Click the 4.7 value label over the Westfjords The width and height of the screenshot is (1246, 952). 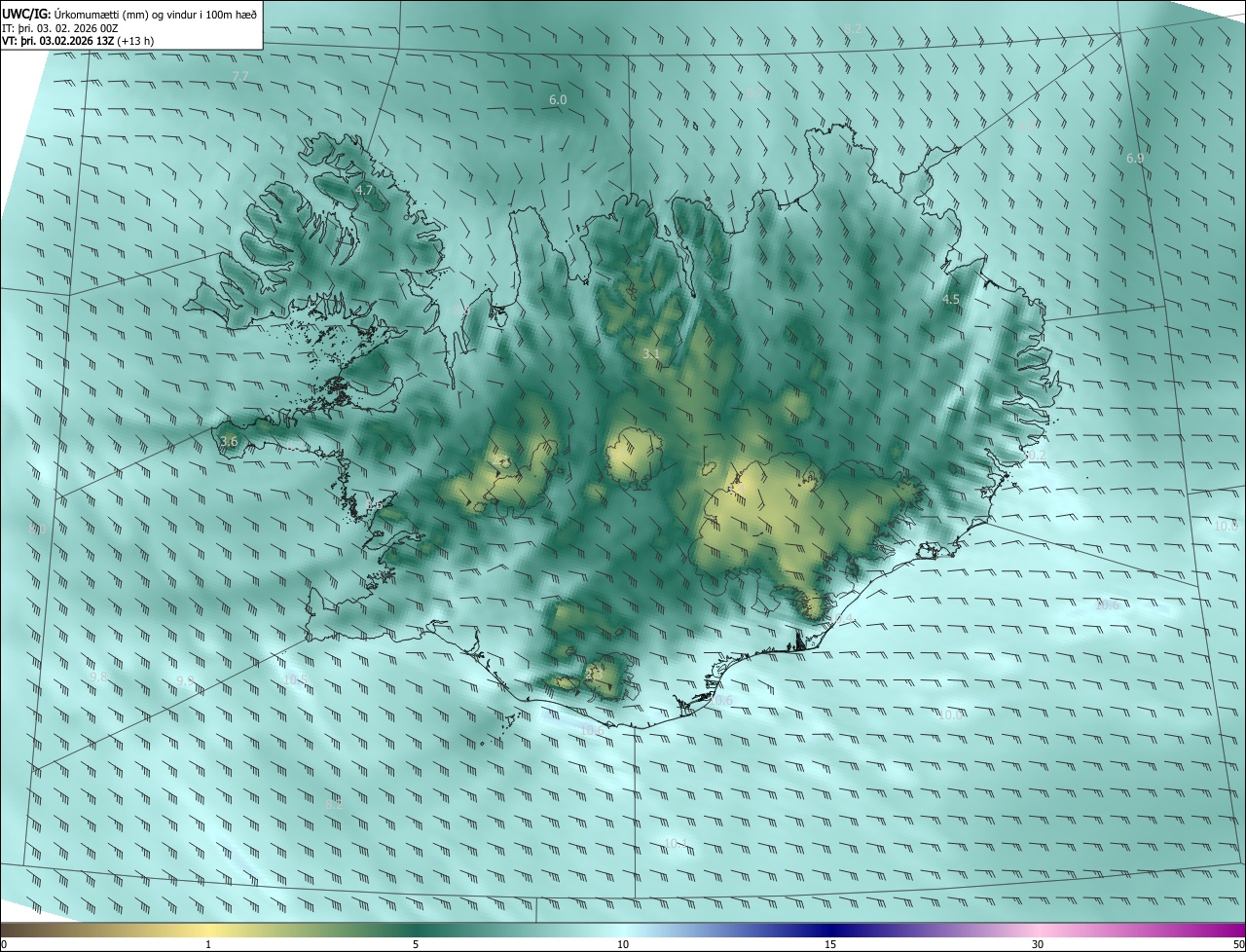coord(364,191)
